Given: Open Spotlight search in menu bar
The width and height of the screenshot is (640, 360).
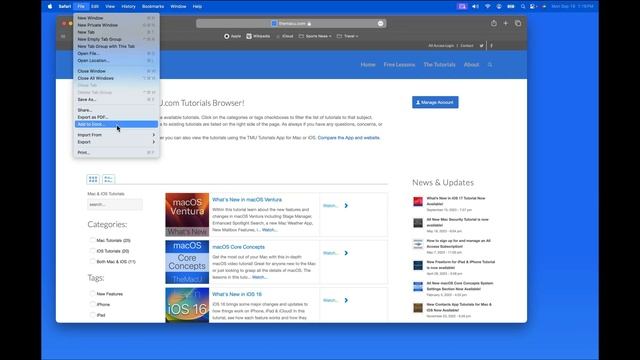Looking at the screenshot, I should coord(523,6).
